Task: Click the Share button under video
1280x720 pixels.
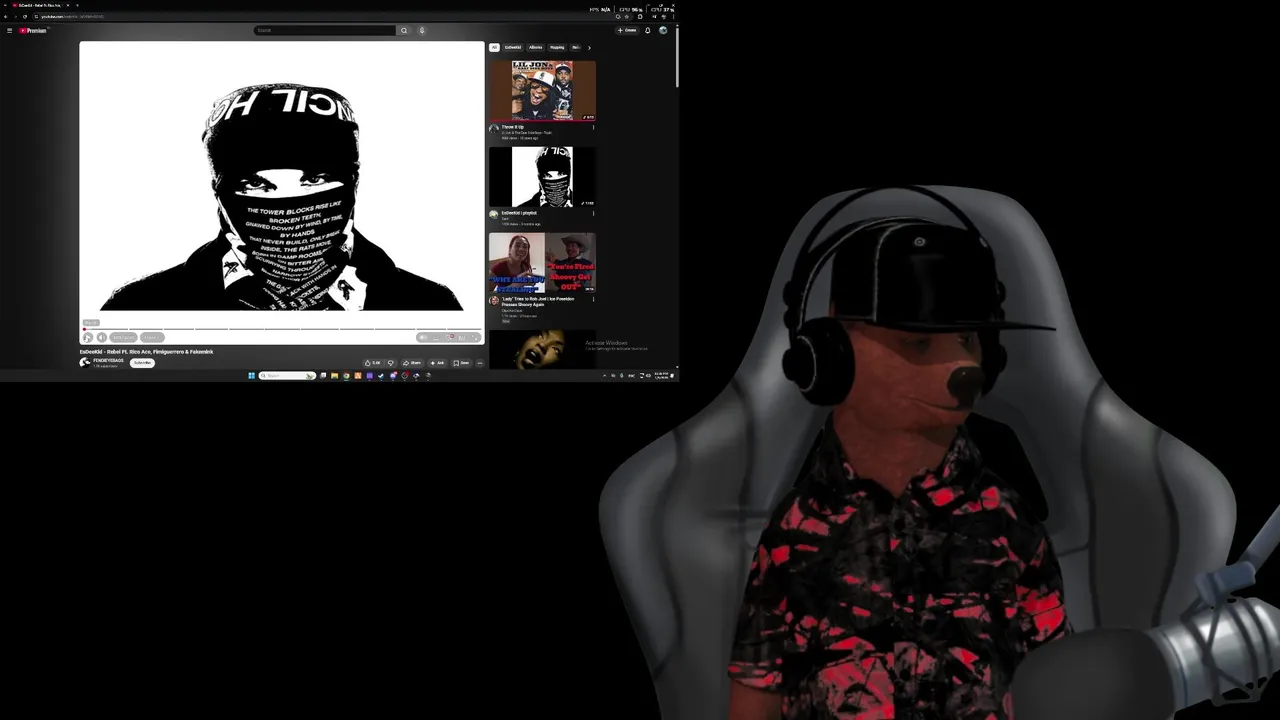Action: [412, 363]
